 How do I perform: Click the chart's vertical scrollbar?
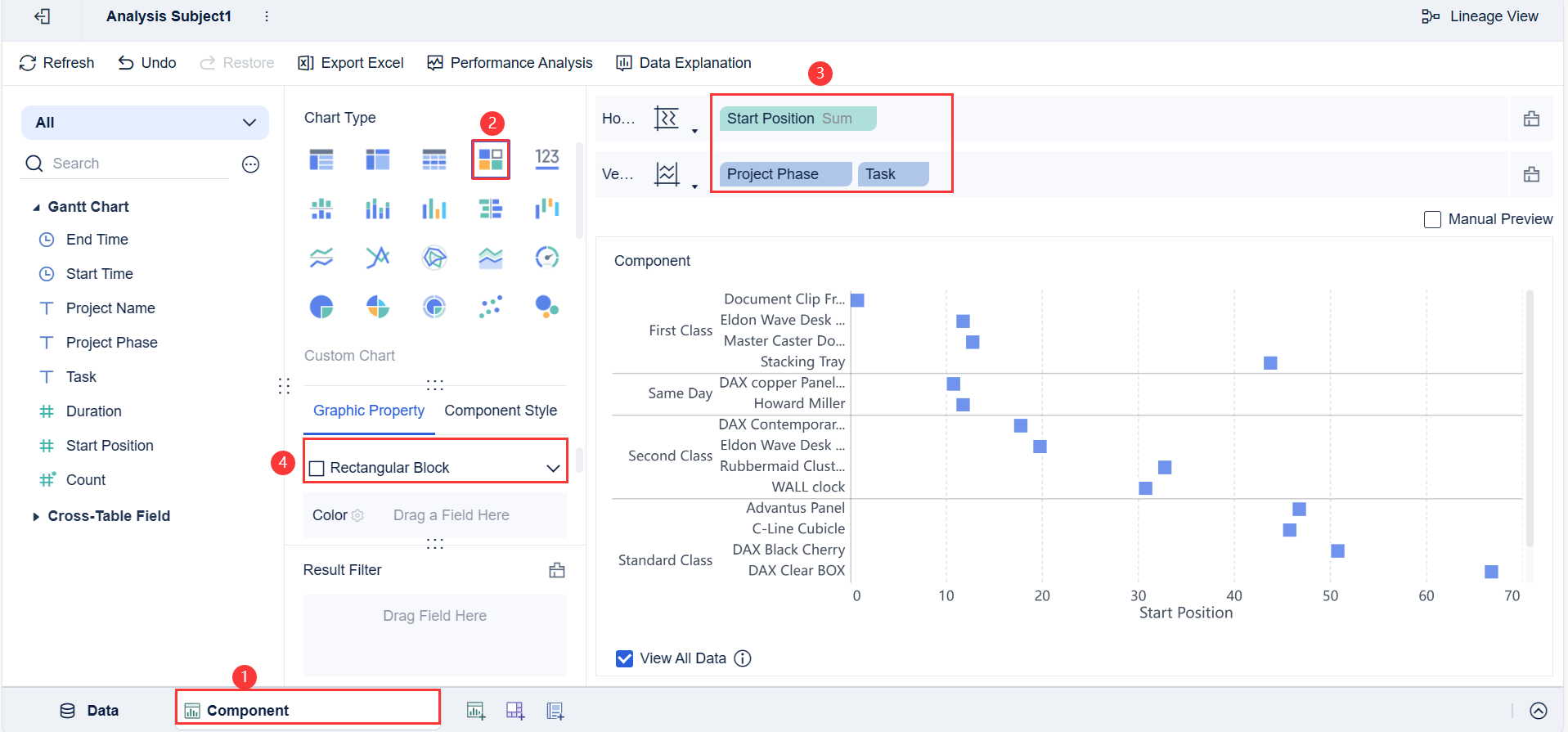(x=1529, y=417)
